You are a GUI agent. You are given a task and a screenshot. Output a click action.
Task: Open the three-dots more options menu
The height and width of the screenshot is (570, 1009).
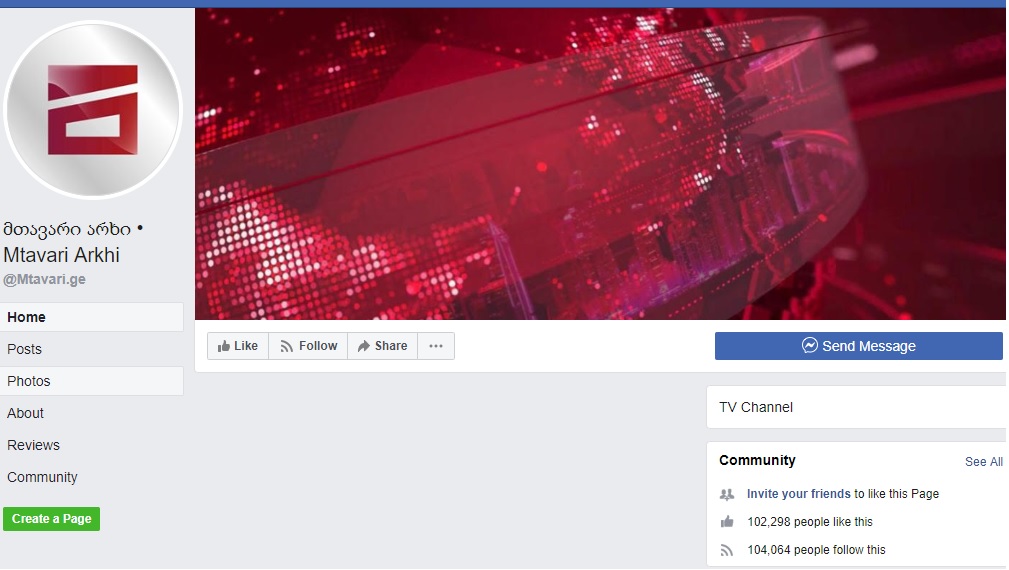[436, 346]
